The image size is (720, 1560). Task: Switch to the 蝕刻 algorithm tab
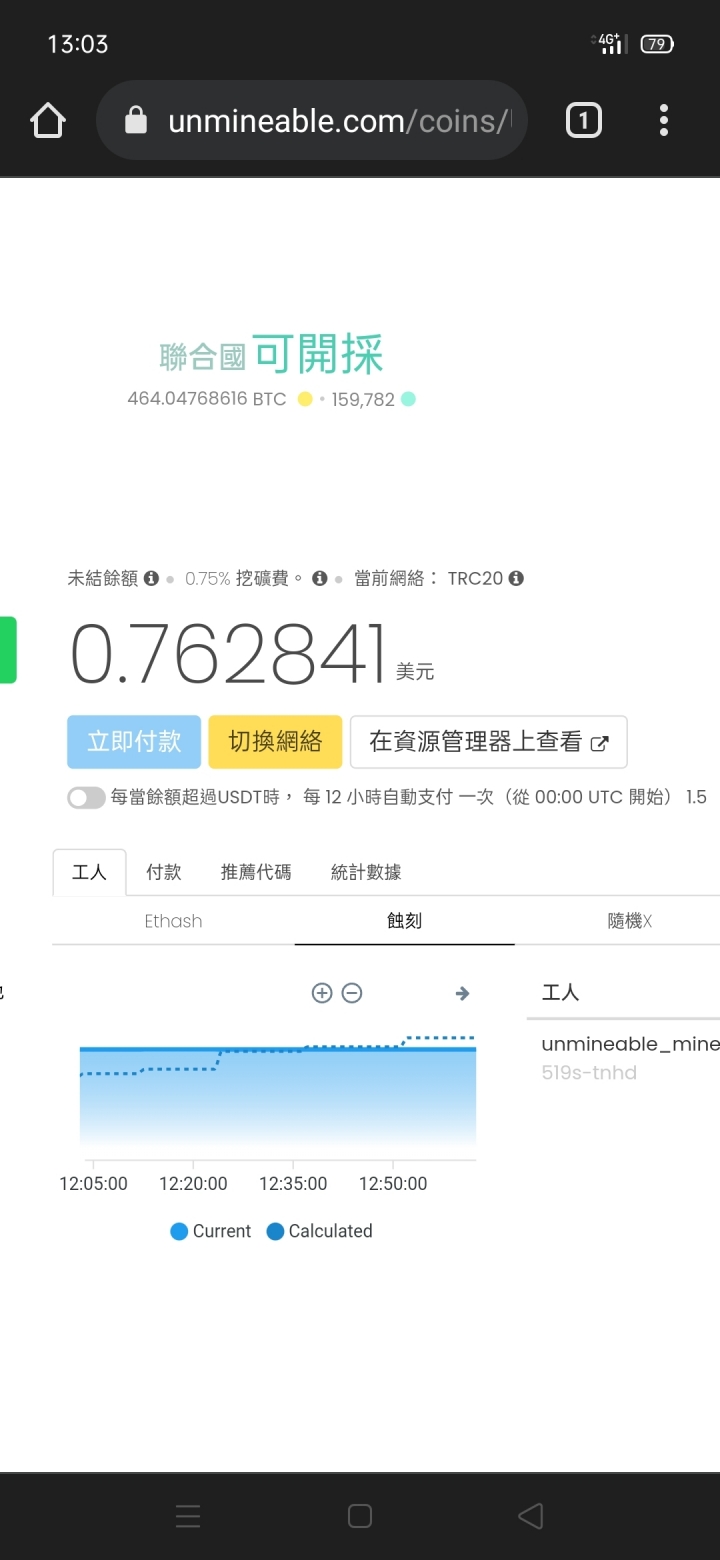click(404, 921)
